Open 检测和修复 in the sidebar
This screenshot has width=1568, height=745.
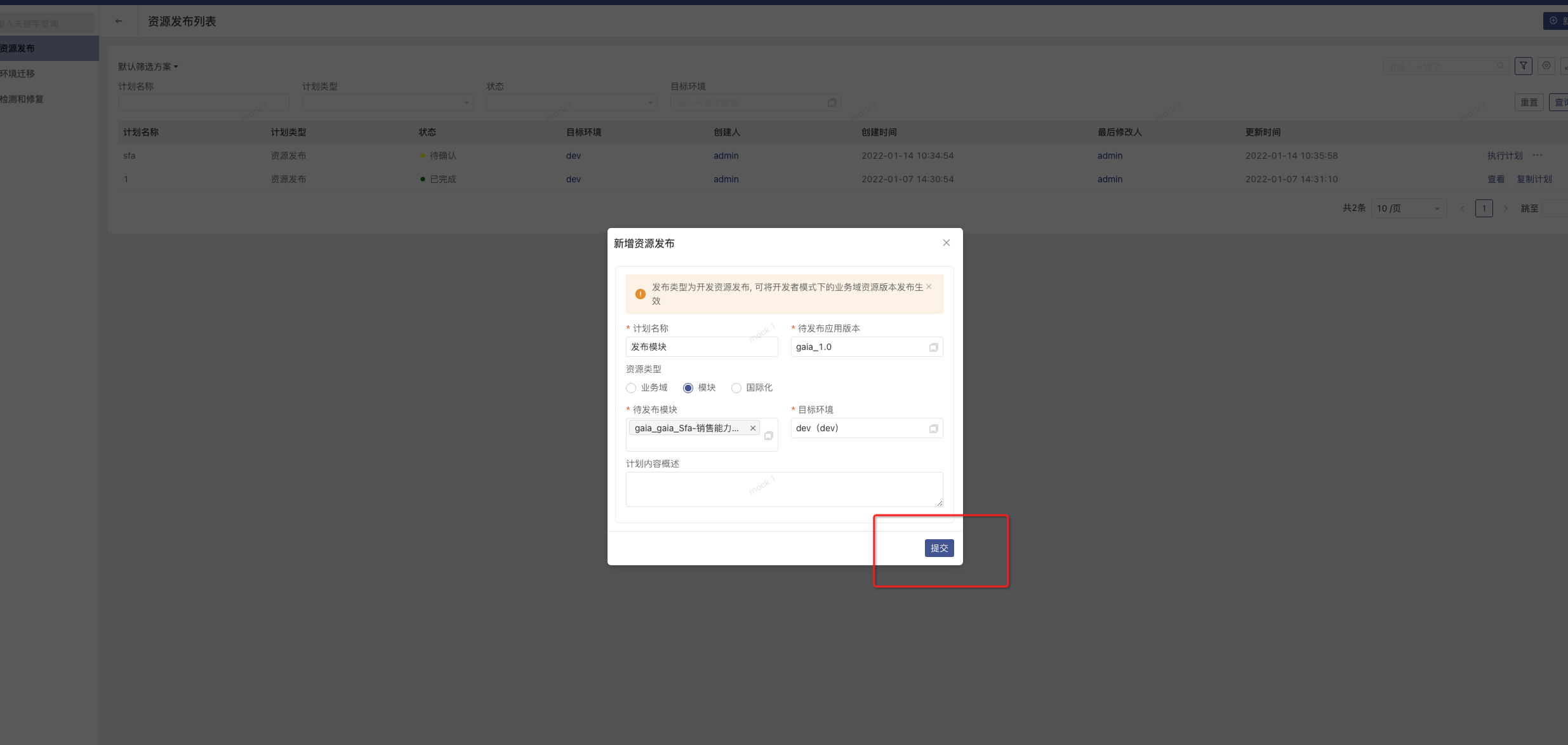point(22,99)
